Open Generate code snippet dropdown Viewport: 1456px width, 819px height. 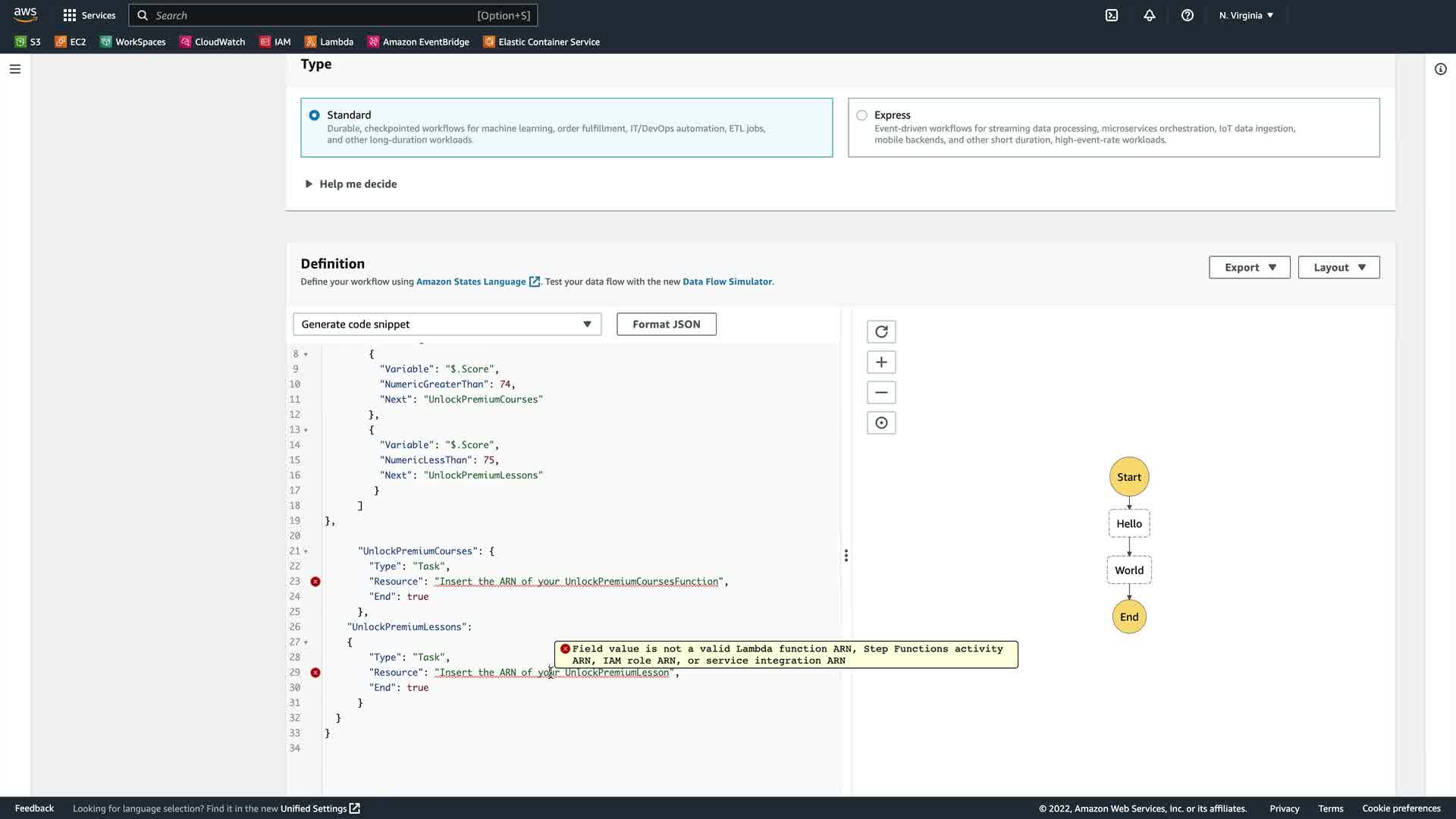coord(447,324)
